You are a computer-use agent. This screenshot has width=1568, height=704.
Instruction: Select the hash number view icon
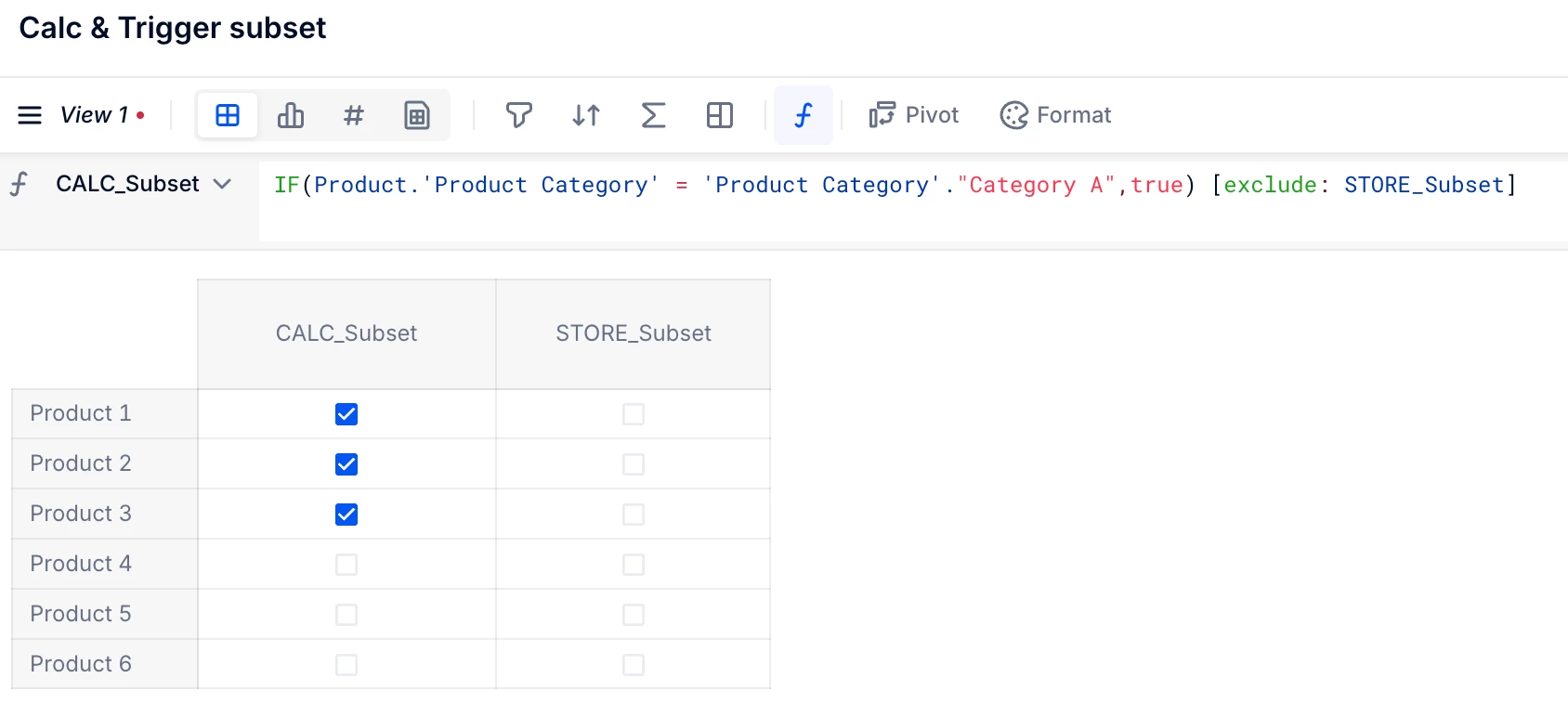coord(353,115)
